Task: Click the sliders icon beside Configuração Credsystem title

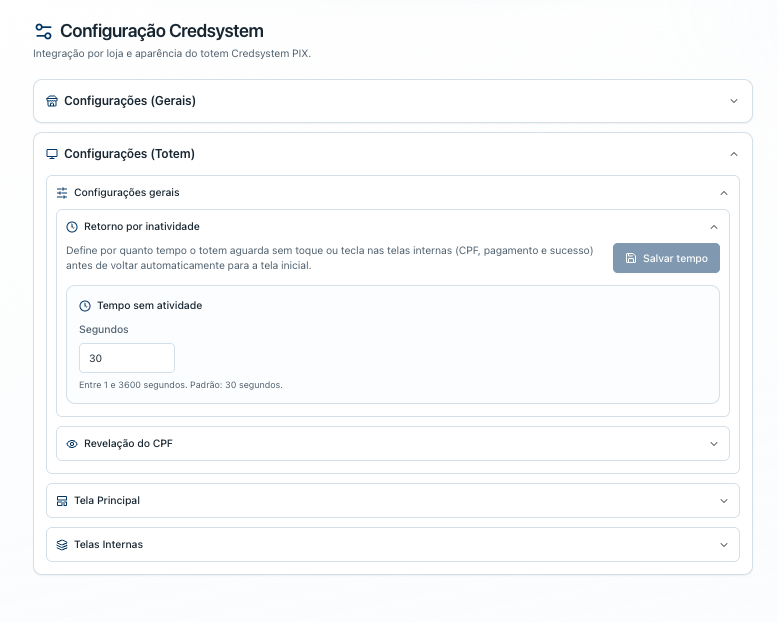Action: coord(44,31)
